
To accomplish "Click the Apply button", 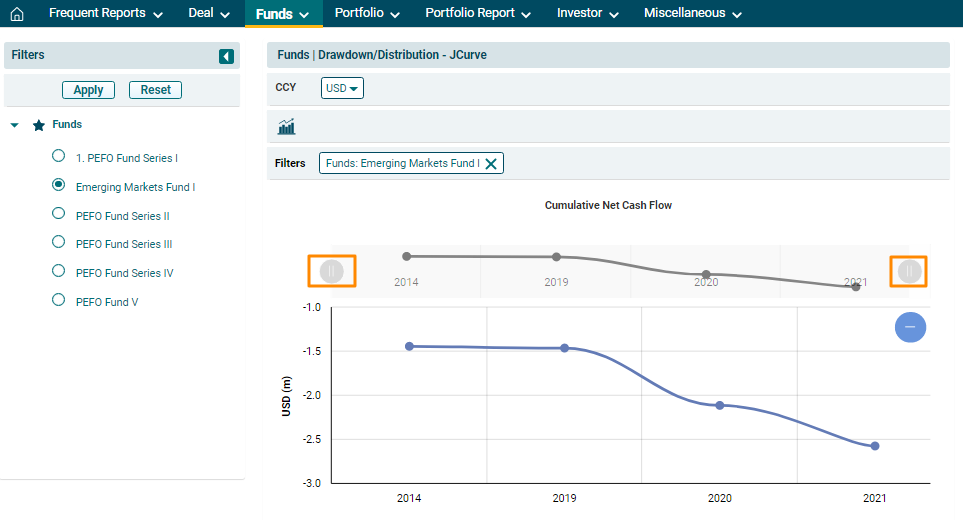I will (88, 90).
